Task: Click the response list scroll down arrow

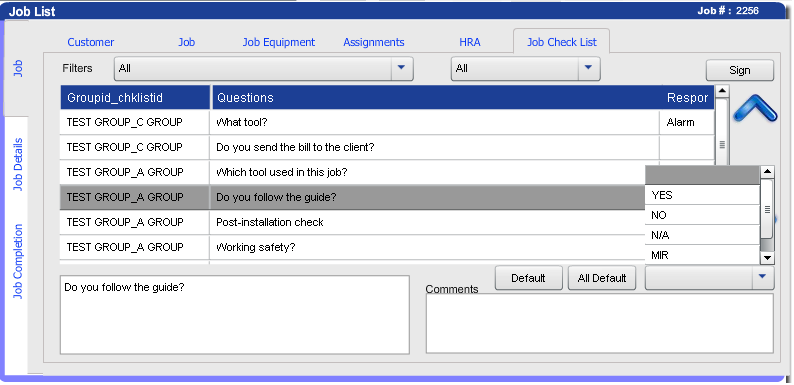Action: [x=767, y=258]
